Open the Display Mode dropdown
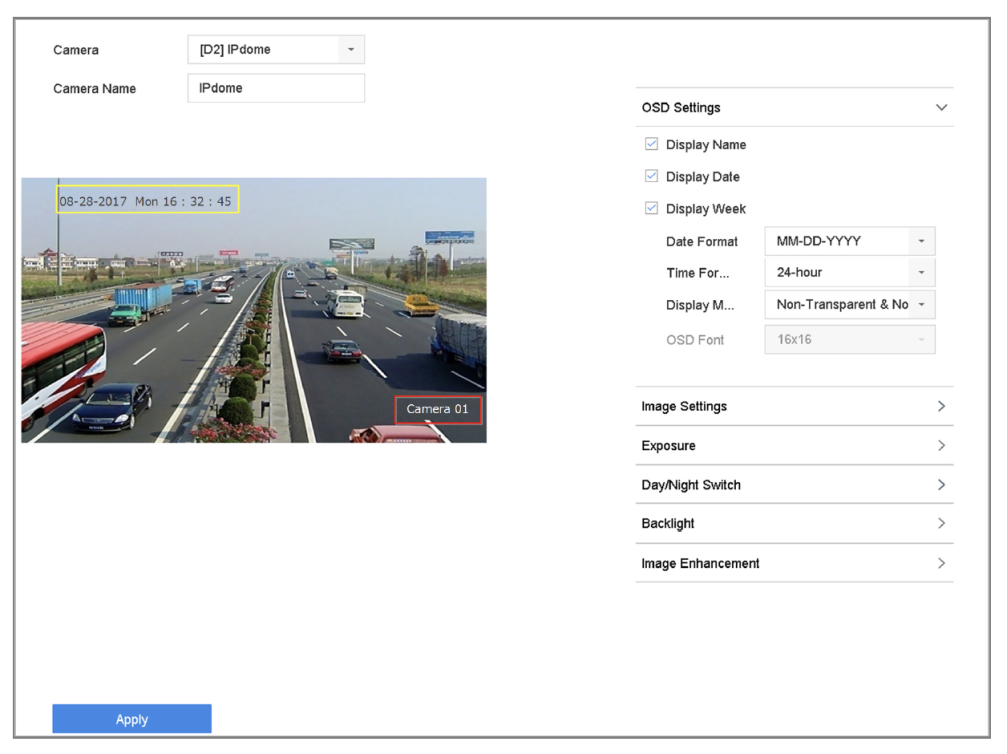This screenshot has height=754, width=1007. 849,305
